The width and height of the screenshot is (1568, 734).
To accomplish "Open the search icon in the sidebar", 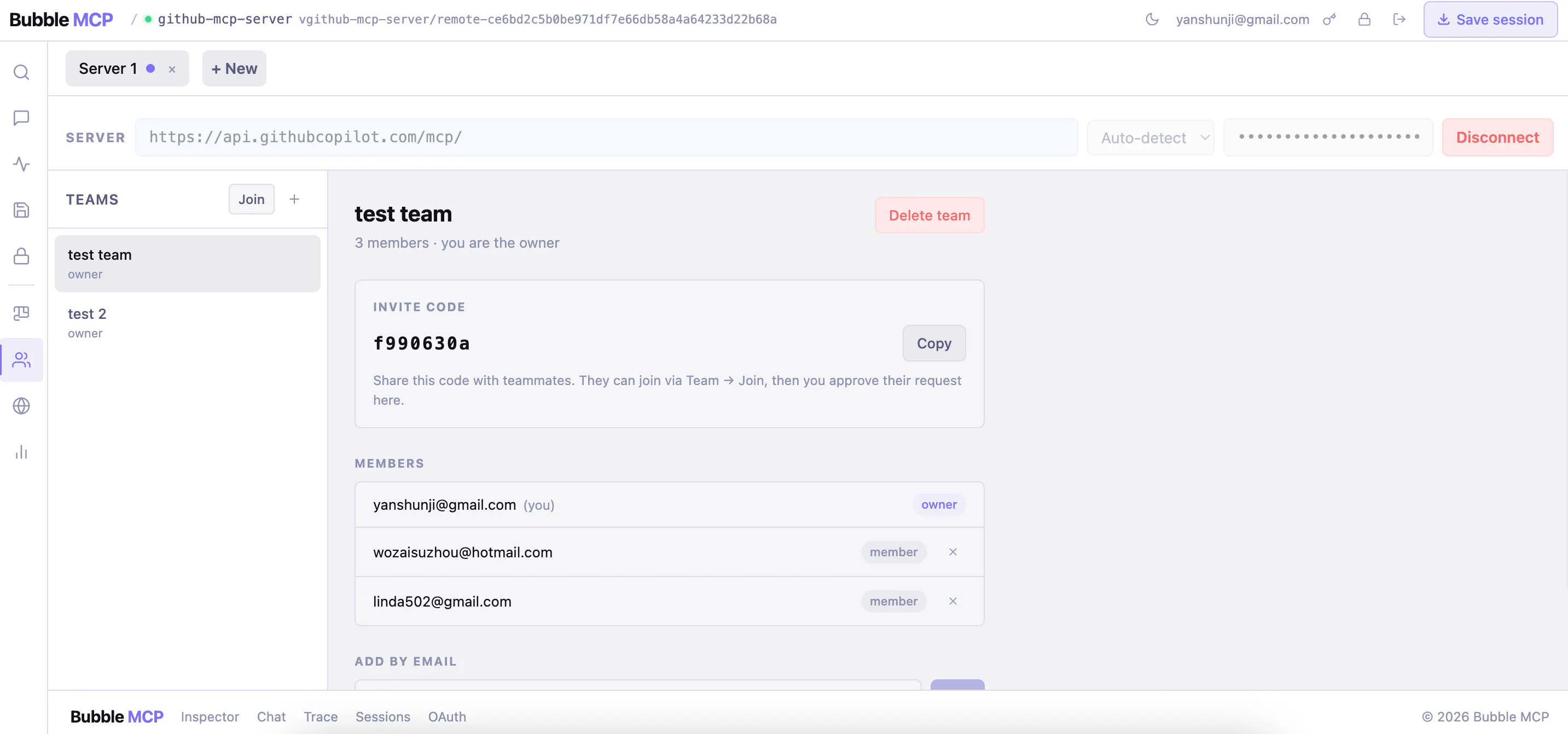I will [21, 72].
